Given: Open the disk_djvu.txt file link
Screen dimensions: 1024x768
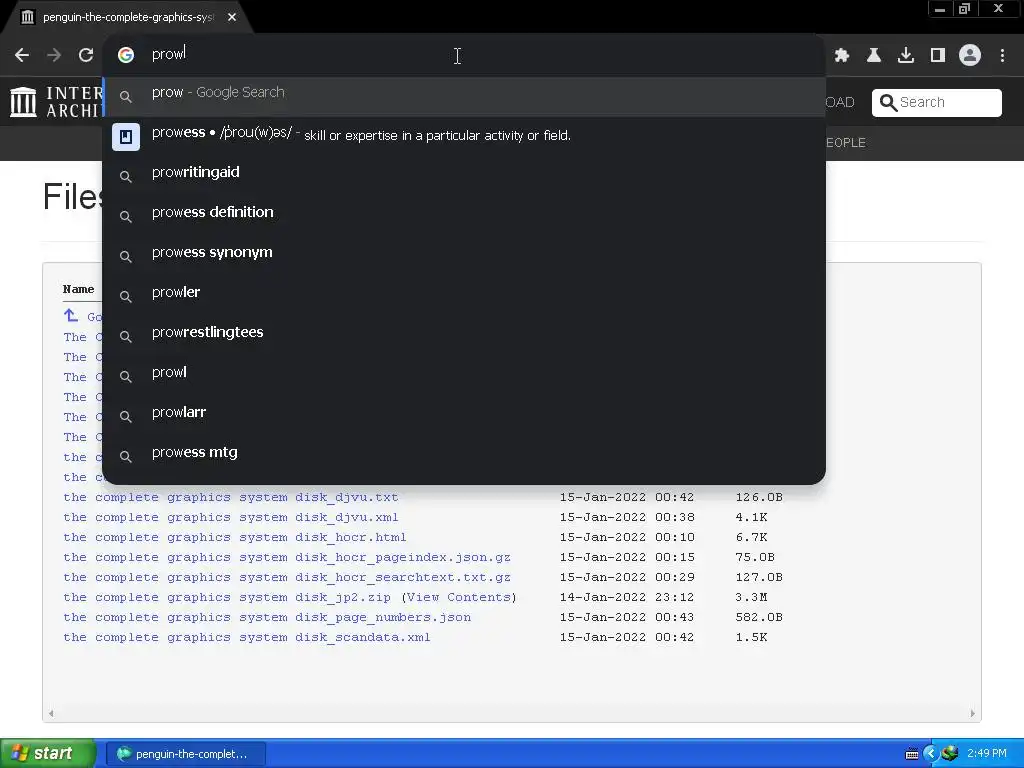Looking at the screenshot, I should click(231, 497).
